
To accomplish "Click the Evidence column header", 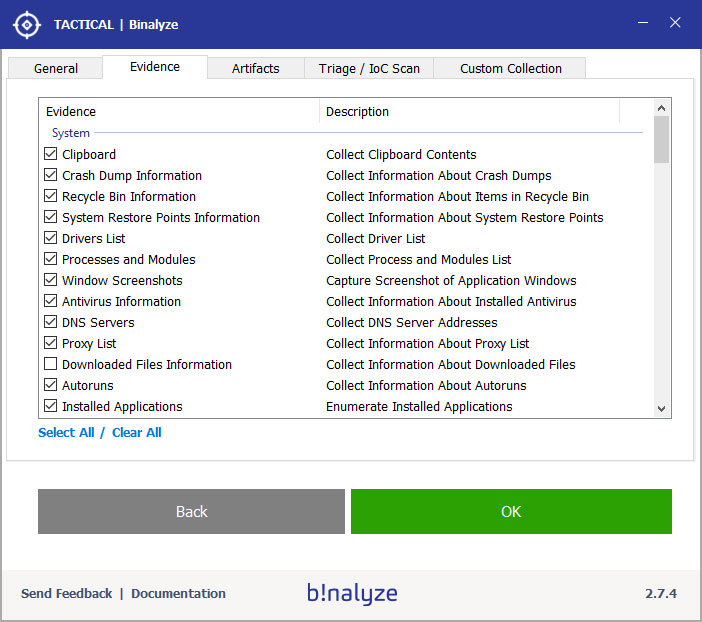I will [x=179, y=112].
